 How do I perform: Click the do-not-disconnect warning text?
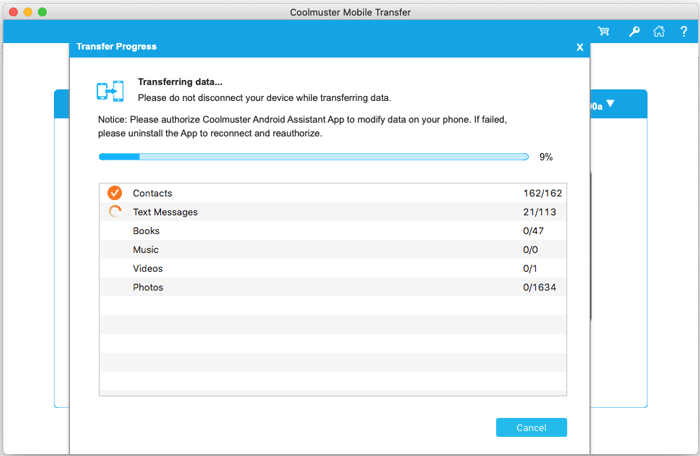point(264,98)
